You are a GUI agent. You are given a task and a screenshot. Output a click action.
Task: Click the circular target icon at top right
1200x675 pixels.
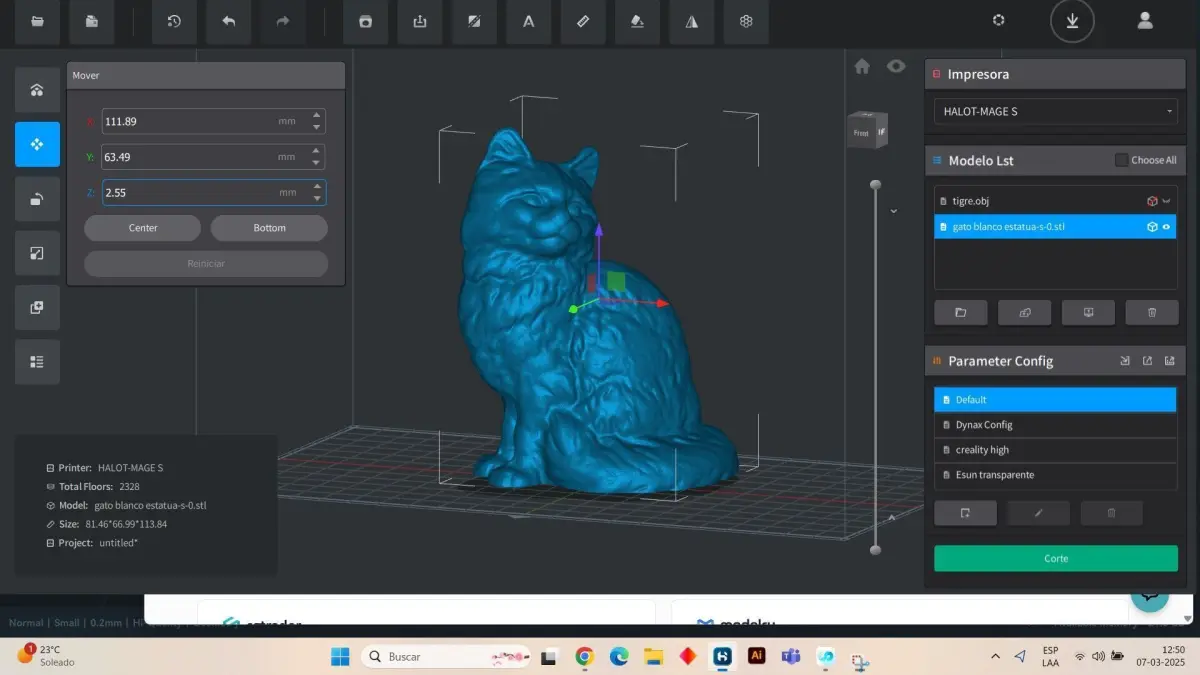tap(998, 20)
